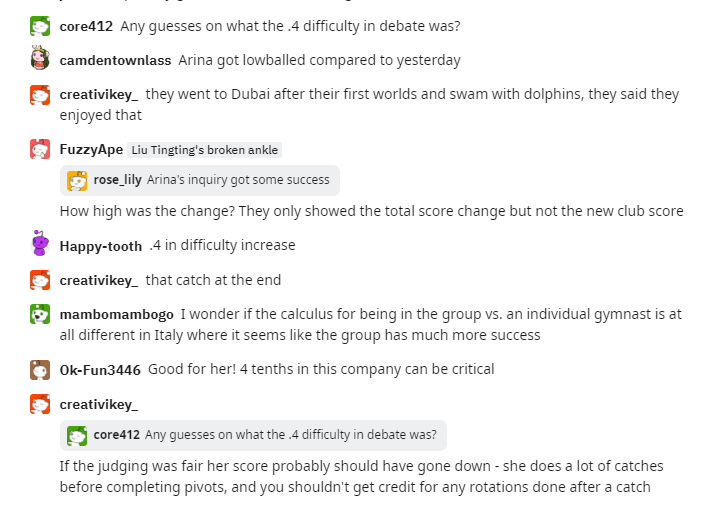
Task: Click creativikey_ avatar beside 'that catch' comment
Action: 40,280
